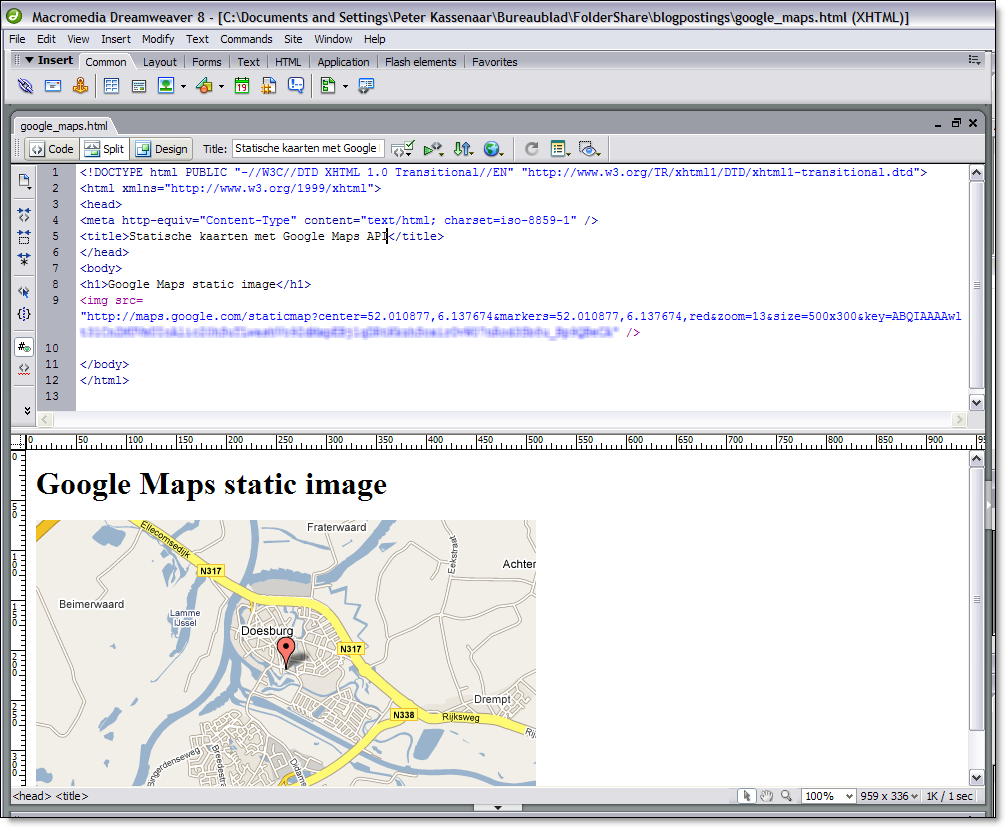Select the <title> tag in the tag selector

point(72,796)
